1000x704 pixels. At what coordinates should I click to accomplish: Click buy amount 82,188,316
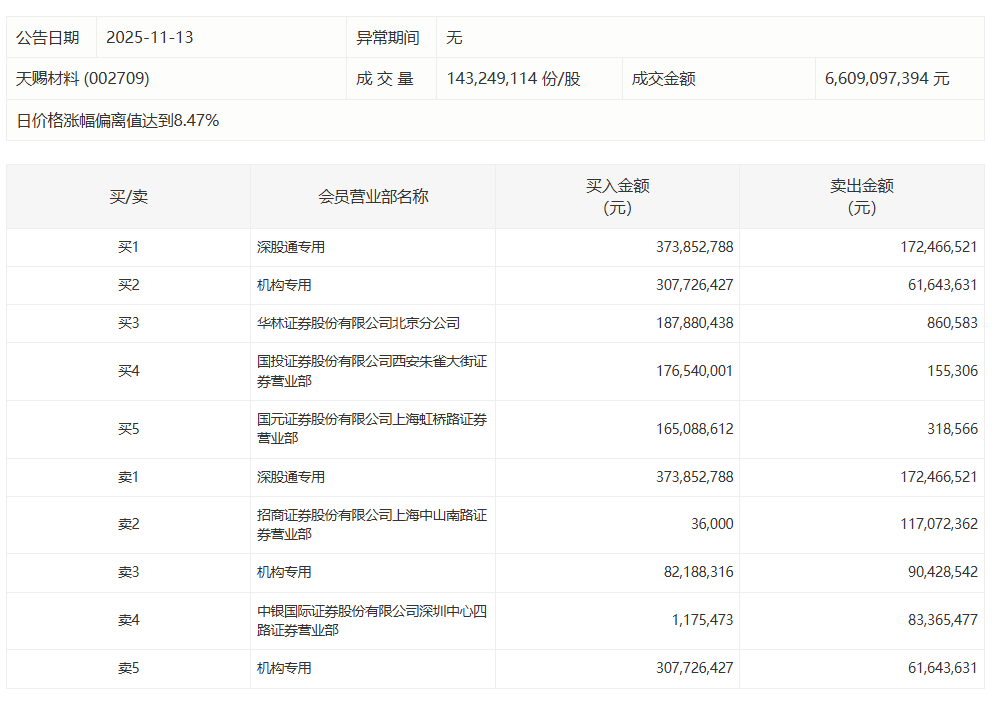(698, 571)
